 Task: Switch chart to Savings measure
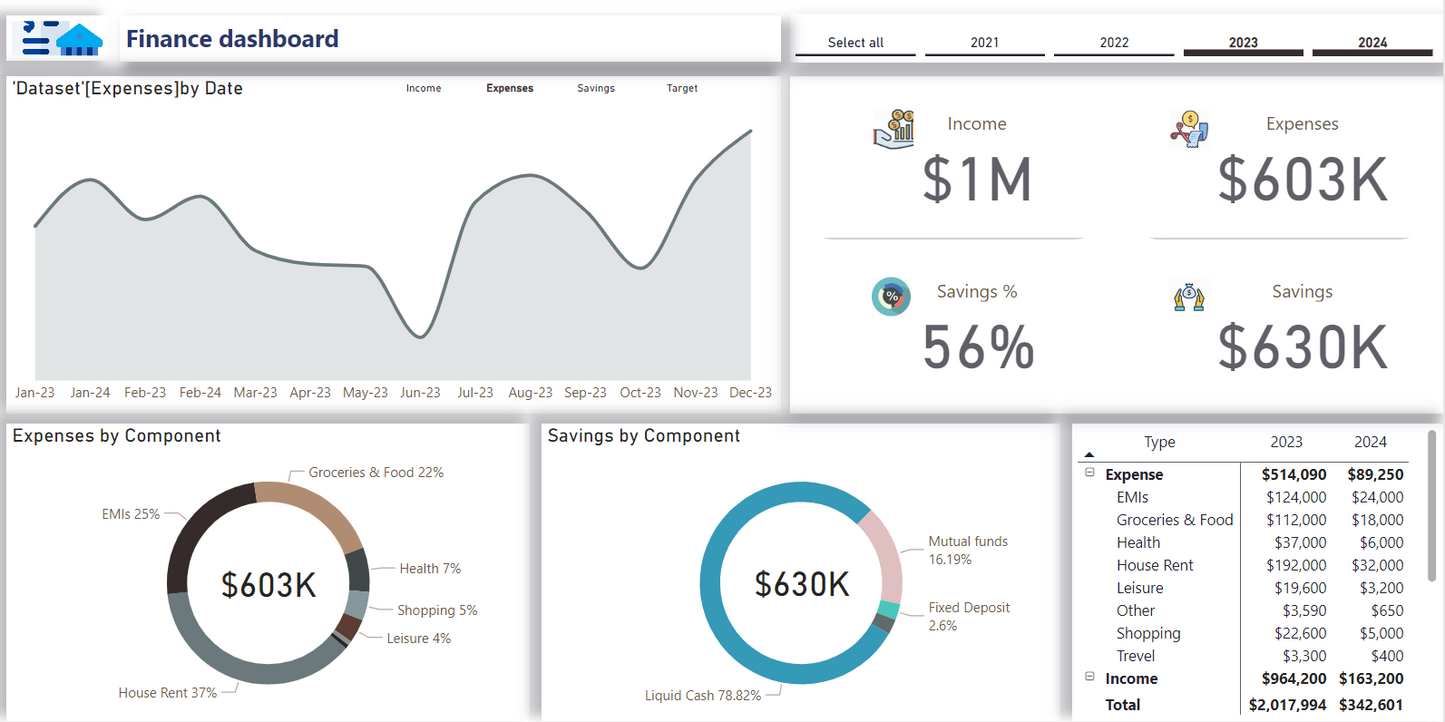coord(595,88)
